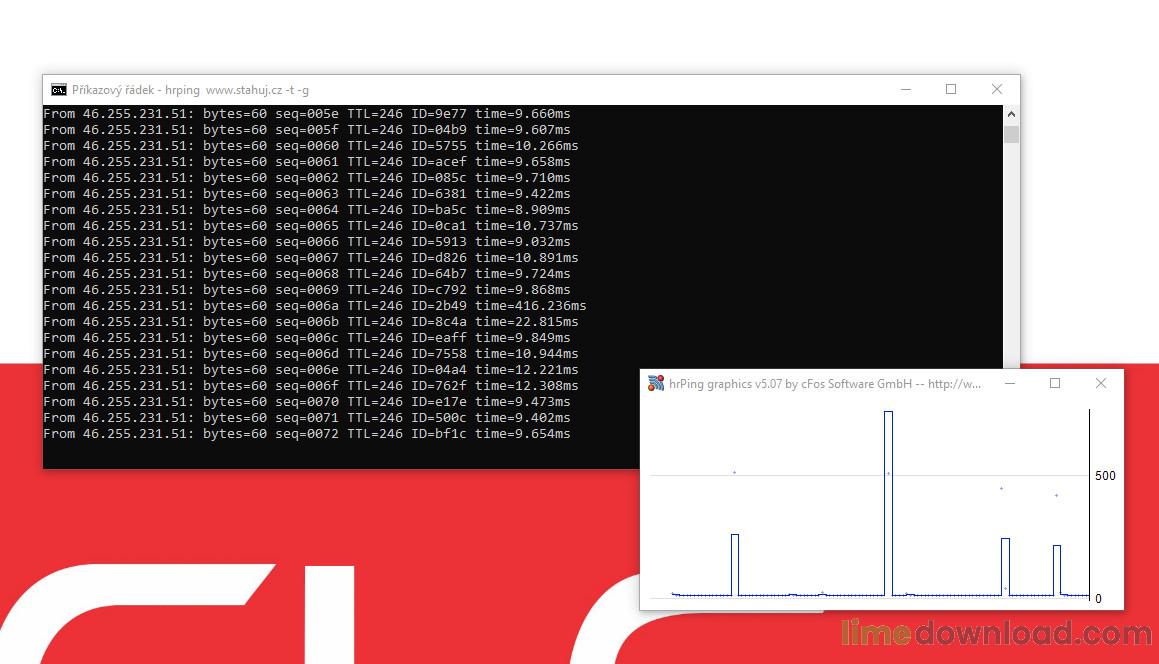The width and height of the screenshot is (1159, 664).
Task: Click the line with seq=0067
Action: click(310, 257)
